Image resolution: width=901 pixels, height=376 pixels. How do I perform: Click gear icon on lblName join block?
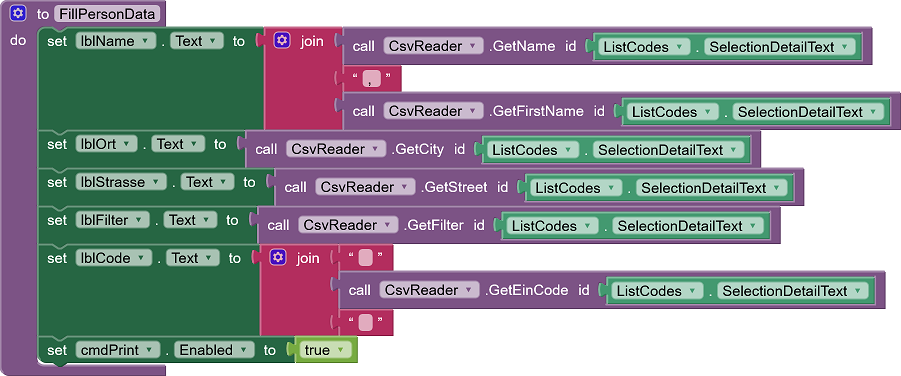click(x=281, y=40)
